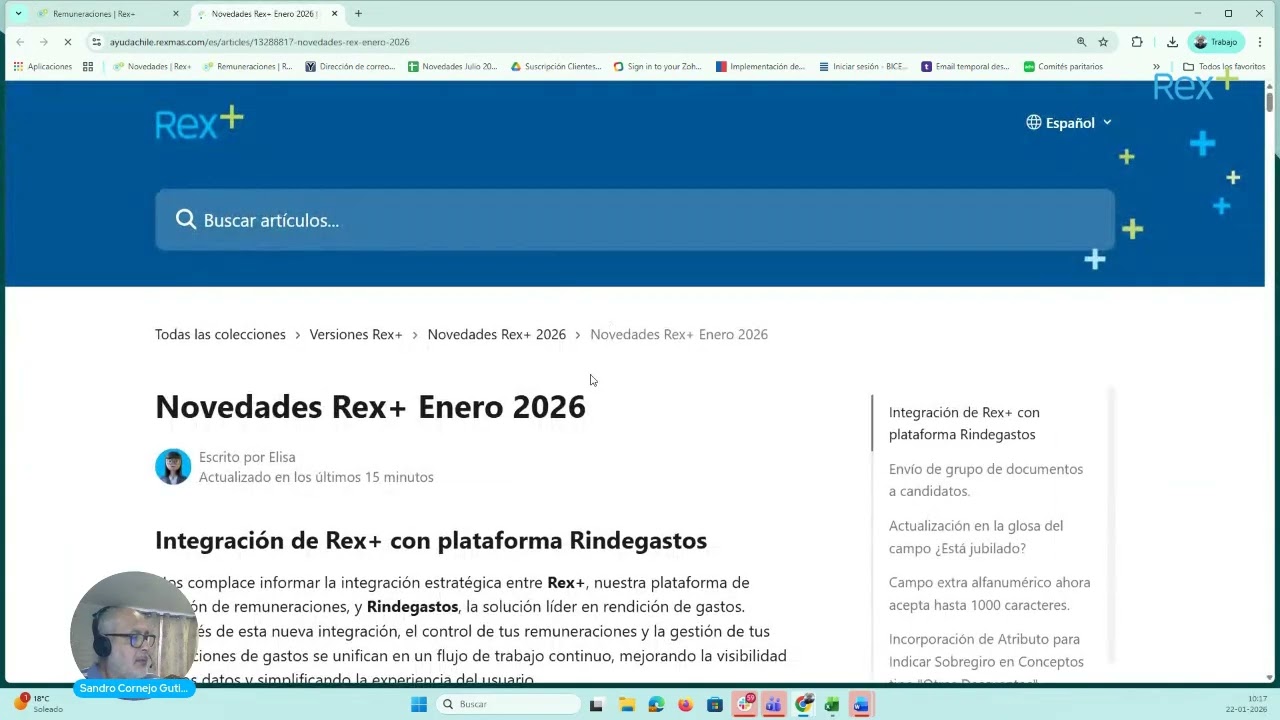Viewport: 1280px width, 720px height.
Task: Open the Iniciar sesión - BICE bookmark
Action: [x=862, y=67]
